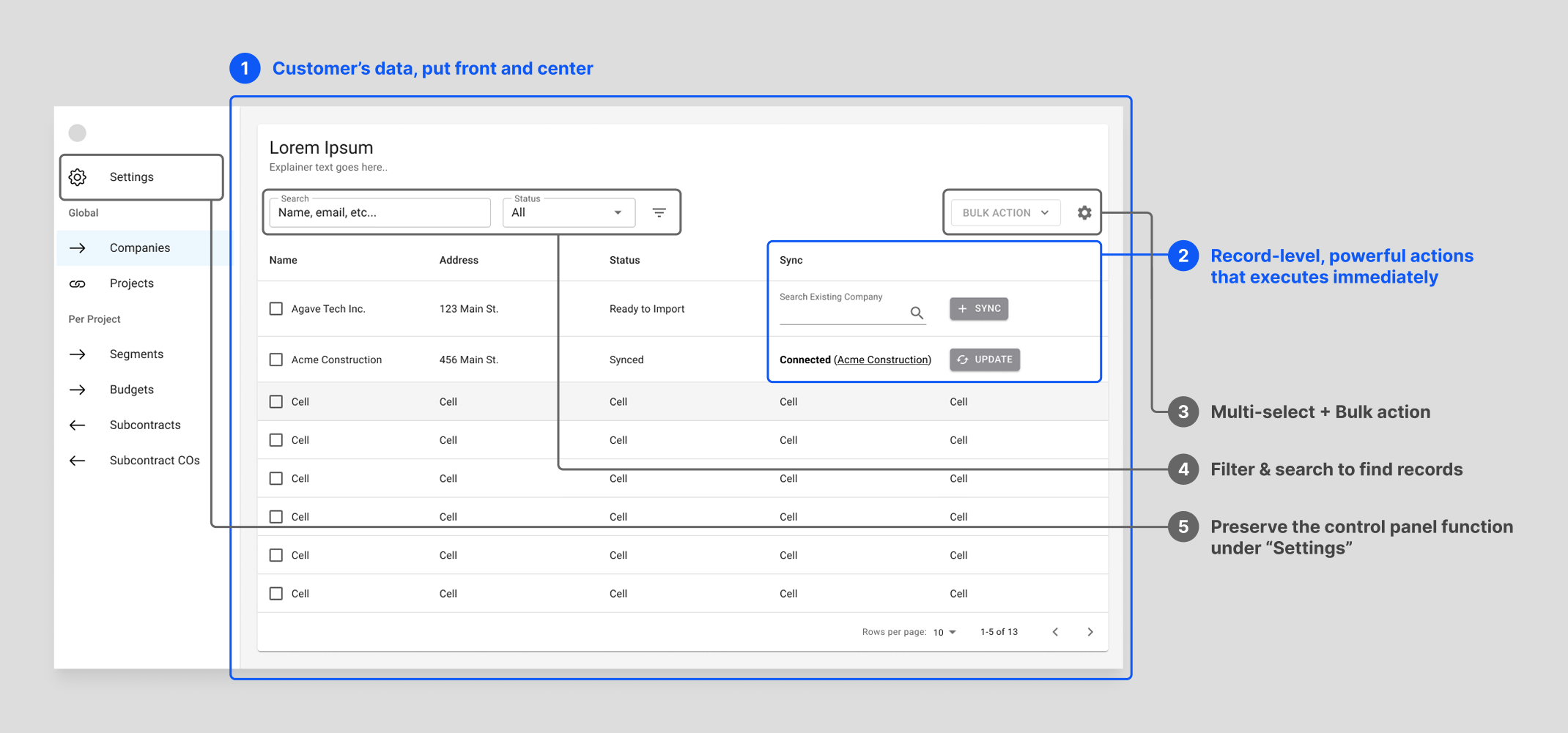Select Segments under Per Project
Image resolution: width=1568 pixels, height=733 pixels.
click(136, 354)
